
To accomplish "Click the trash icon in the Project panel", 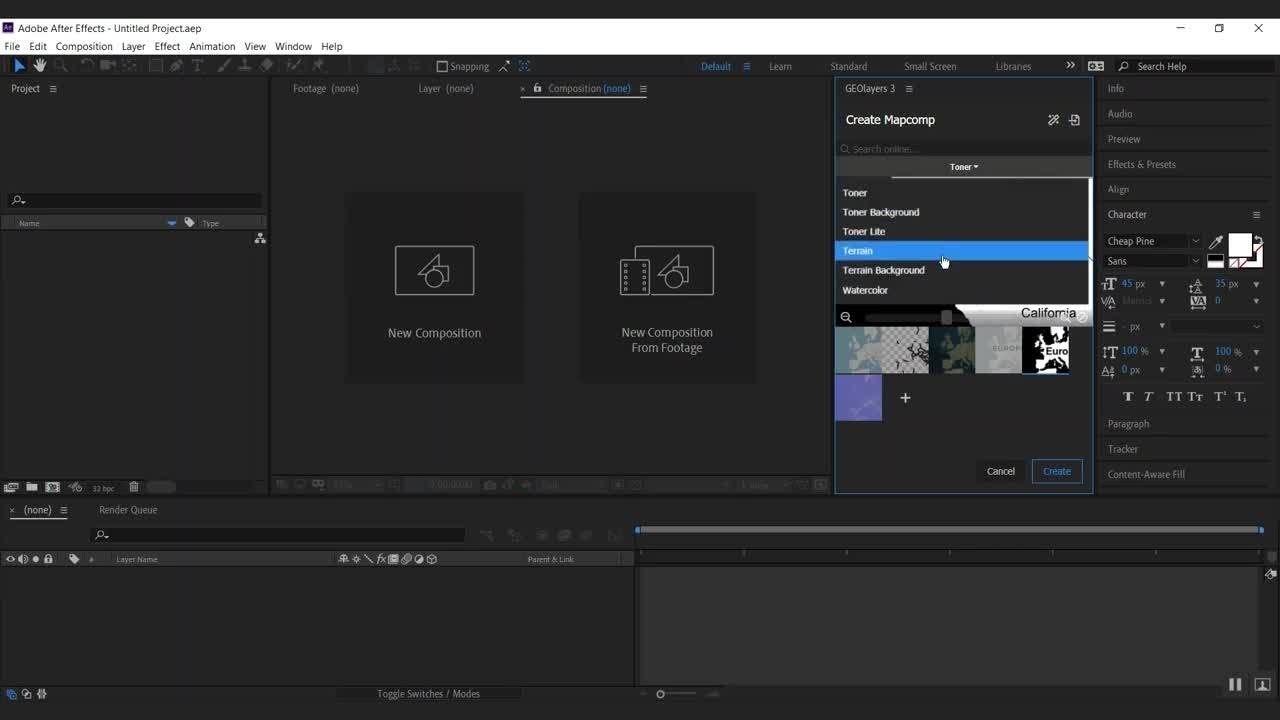I will pos(134,487).
